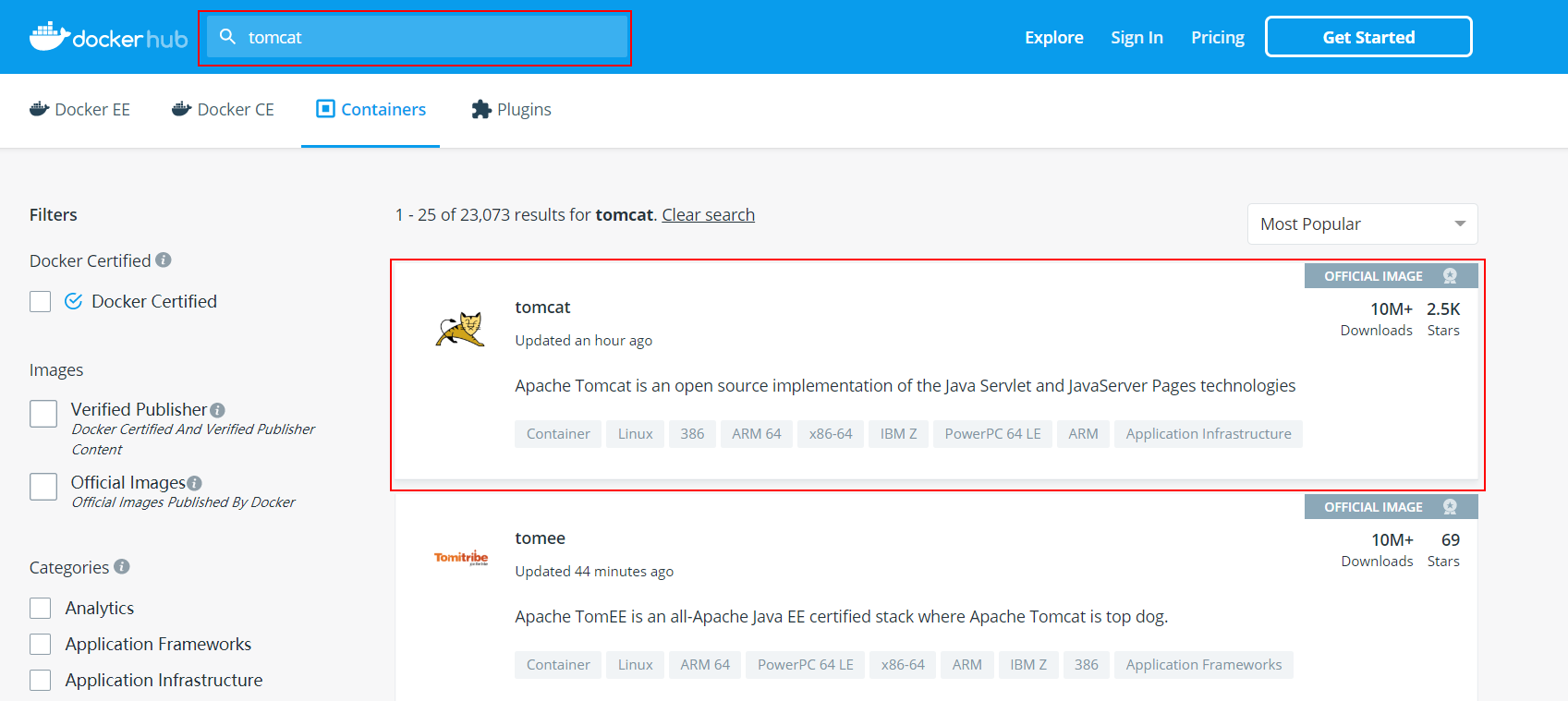This screenshot has width=1568, height=701.
Task: Switch to the Docker EE tab
Action: 79,109
